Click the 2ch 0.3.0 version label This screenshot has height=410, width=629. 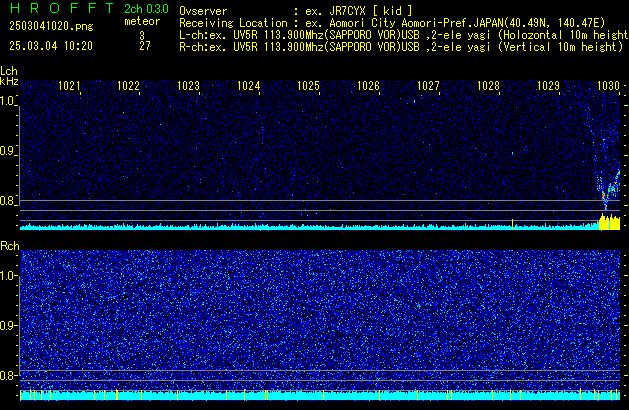146,9
